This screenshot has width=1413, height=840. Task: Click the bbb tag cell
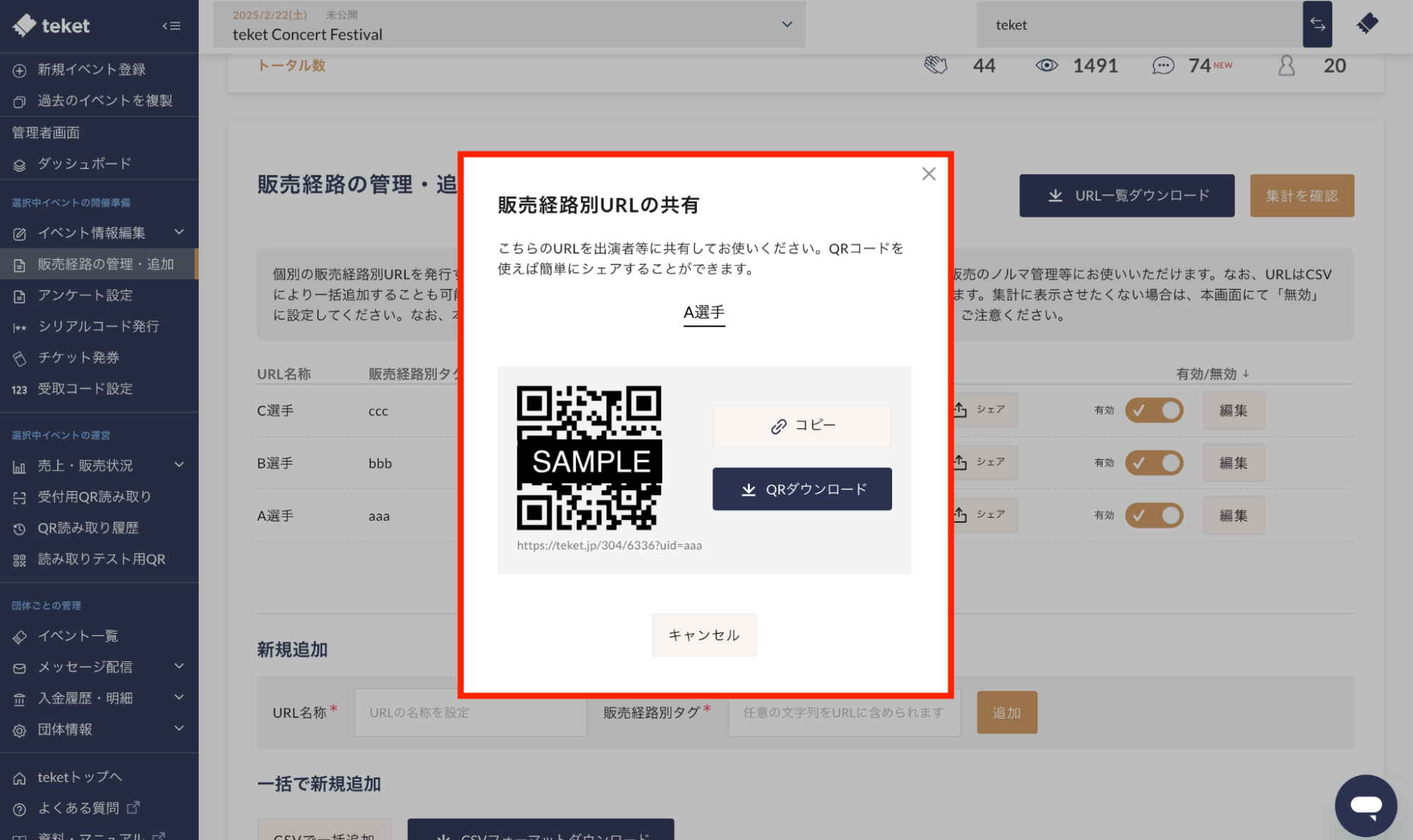click(x=380, y=463)
